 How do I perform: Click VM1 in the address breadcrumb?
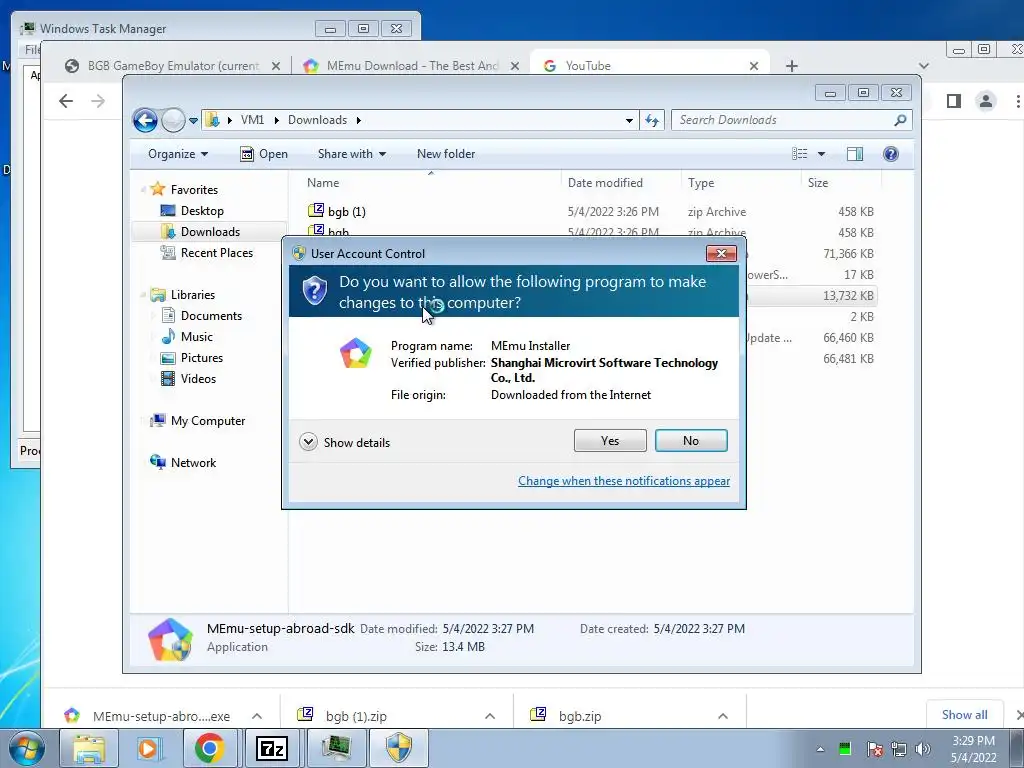pyautogui.click(x=252, y=120)
